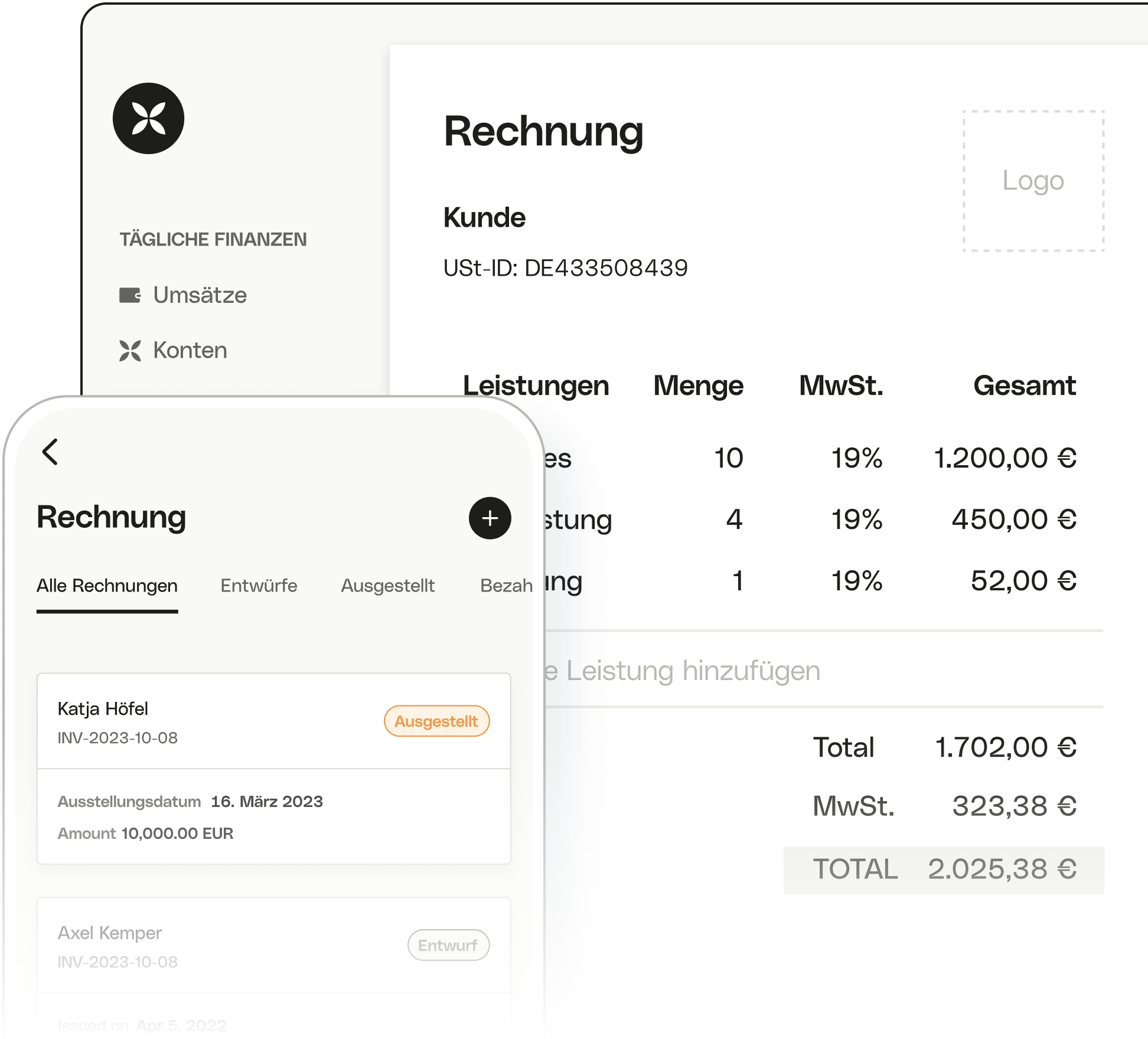Click the Umsätze wallet icon
This screenshot has width=1148, height=1039.
pos(130,295)
